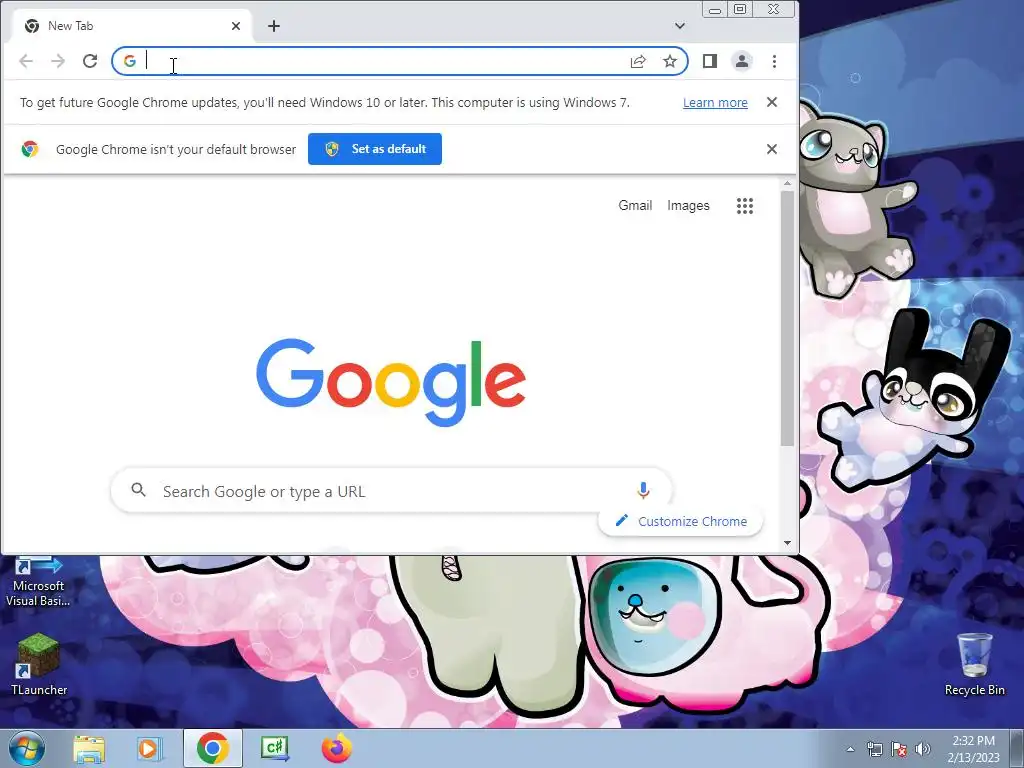Open a new tab with plus button
Viewport: 1024px width, 768px height.
click(274, 26)
